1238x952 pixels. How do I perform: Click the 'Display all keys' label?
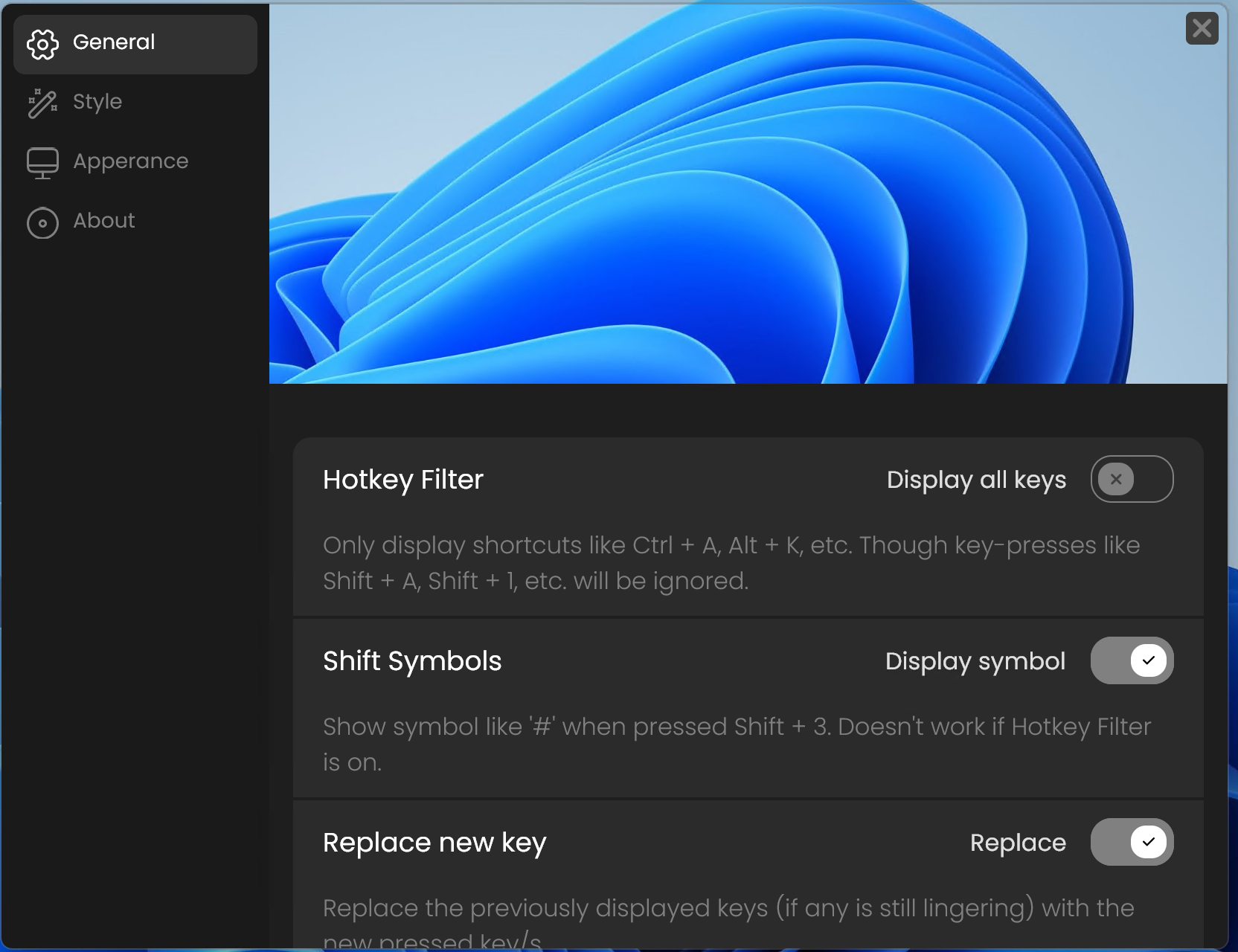(x=976, y=480)
